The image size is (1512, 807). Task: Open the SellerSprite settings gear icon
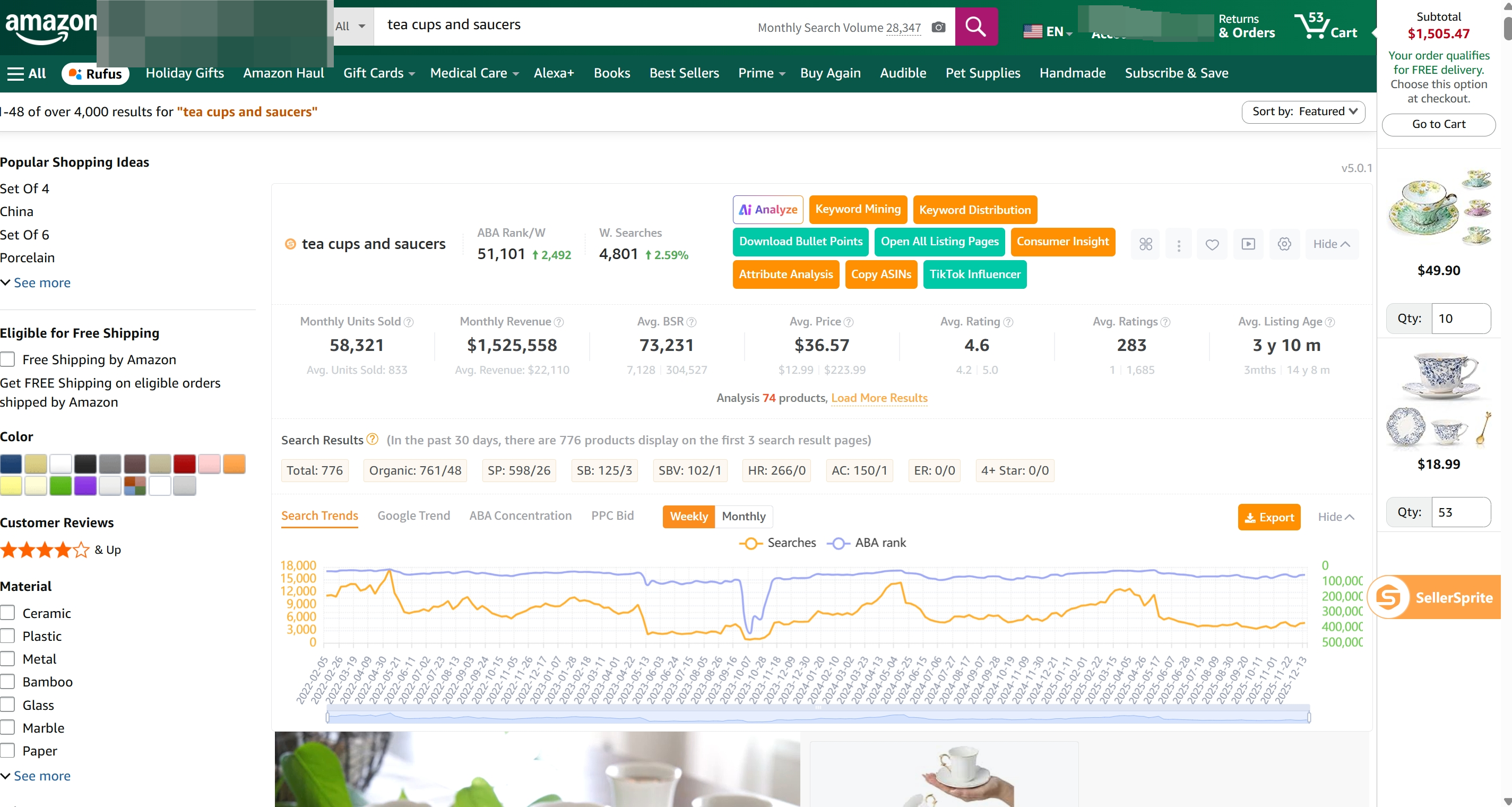(1284, 244)
